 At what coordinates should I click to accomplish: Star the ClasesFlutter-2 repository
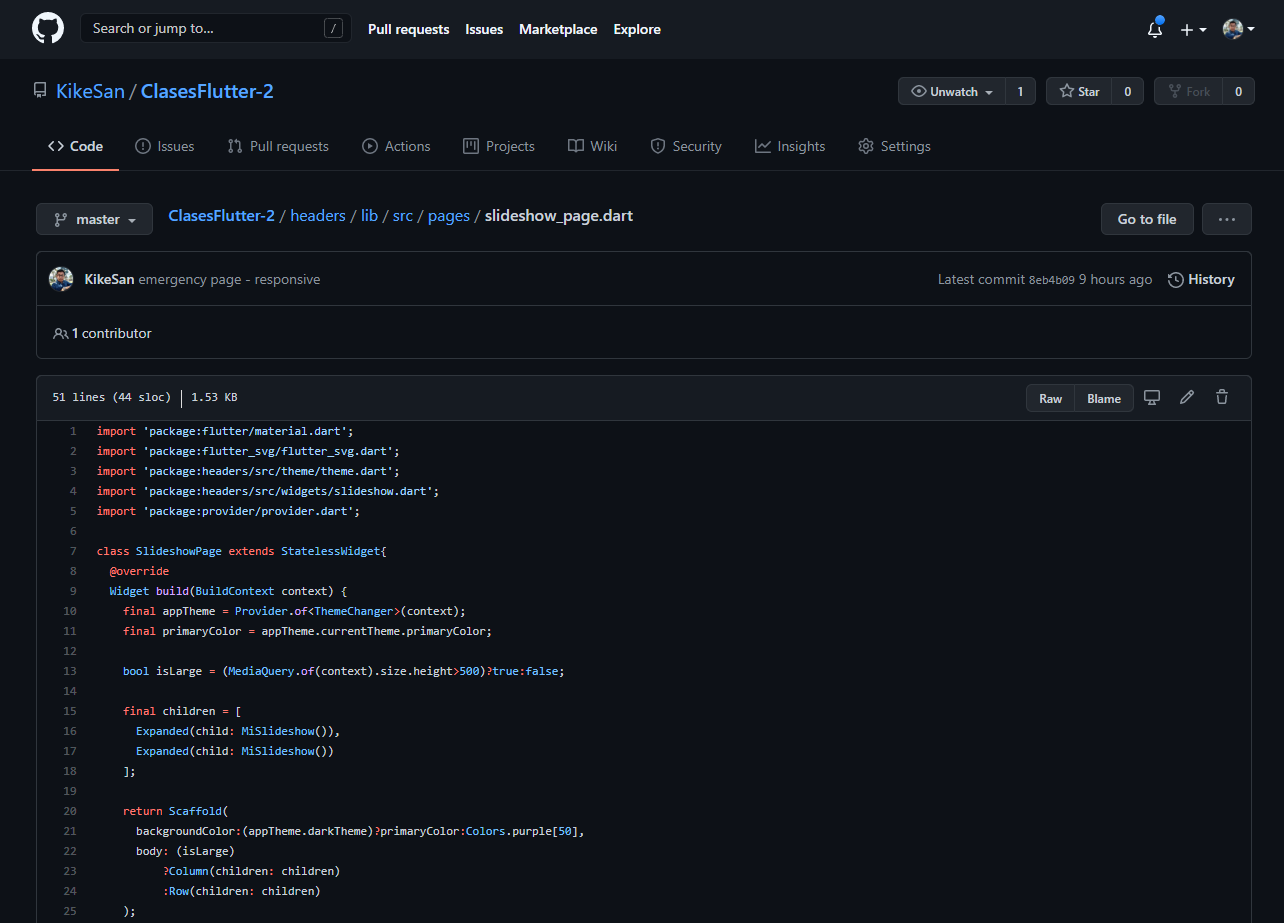pyautogui.click(x=1079, y=90)
